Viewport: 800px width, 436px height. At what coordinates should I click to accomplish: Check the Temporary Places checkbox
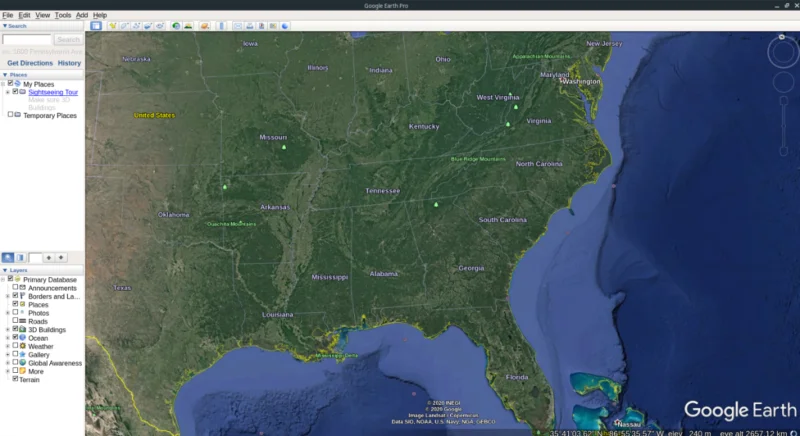(x=10, y=115)
